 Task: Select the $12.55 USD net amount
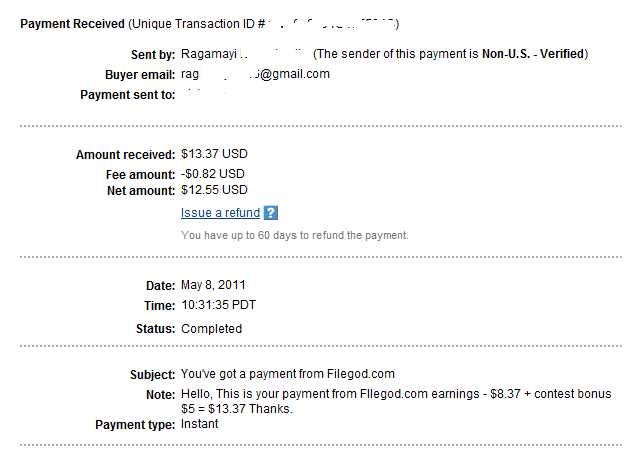[x=213, y=190]
